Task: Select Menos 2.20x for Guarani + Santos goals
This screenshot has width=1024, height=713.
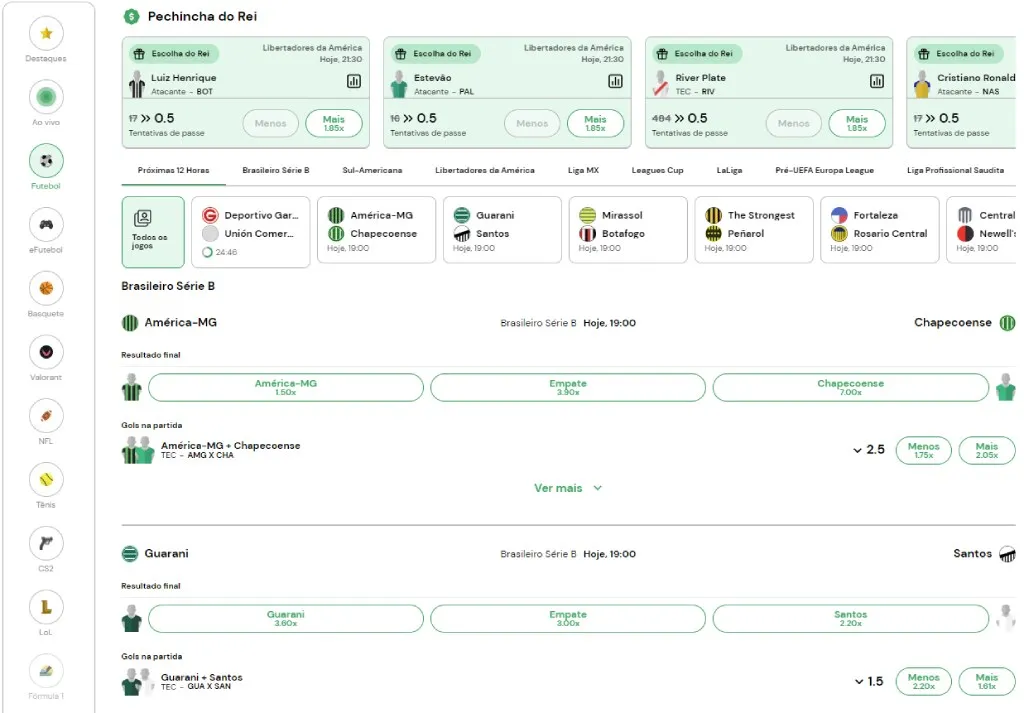Action: [923, 681]
